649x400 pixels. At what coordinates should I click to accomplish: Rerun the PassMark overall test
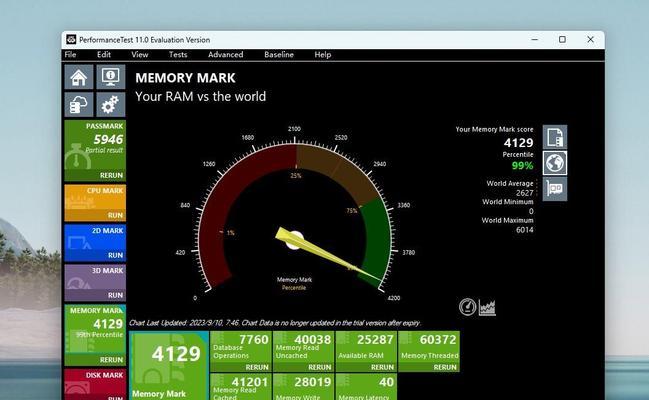[111, 176]
